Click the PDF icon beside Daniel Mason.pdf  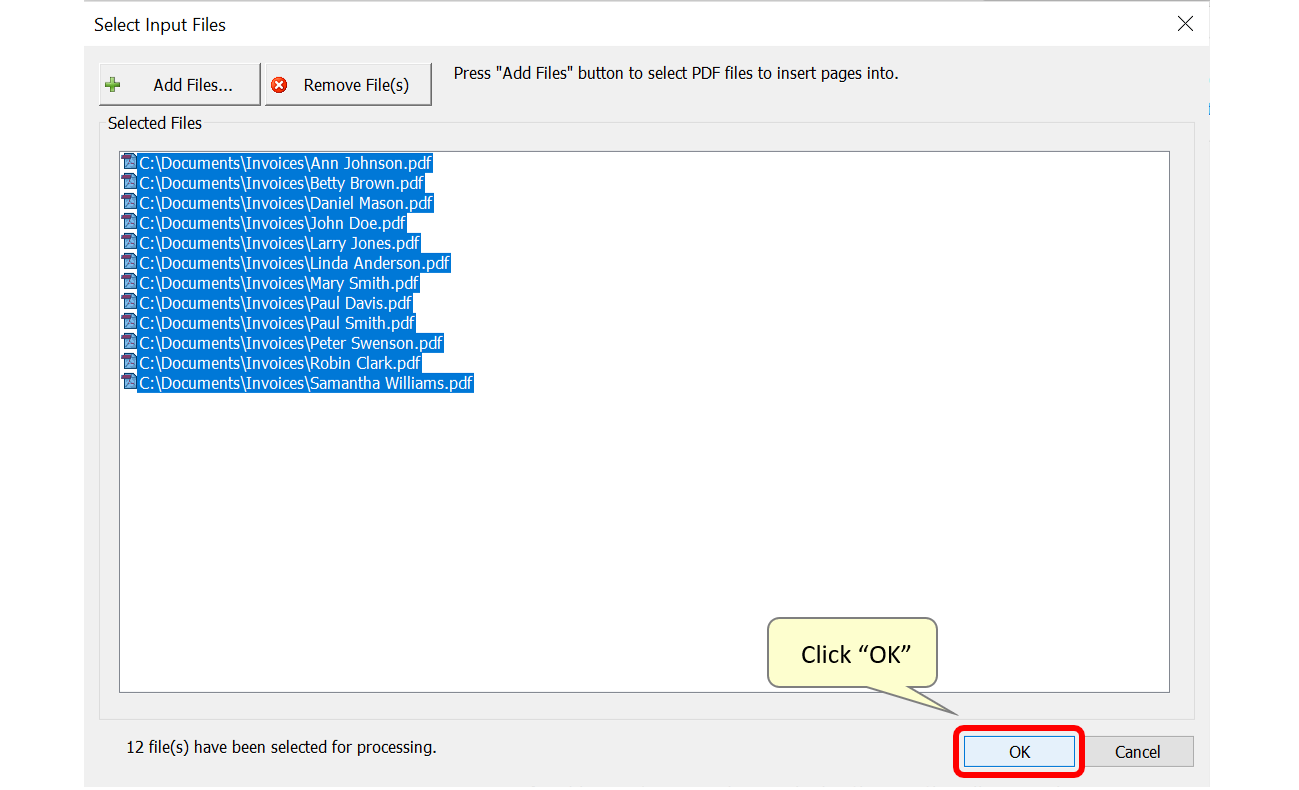click(129, 202)
